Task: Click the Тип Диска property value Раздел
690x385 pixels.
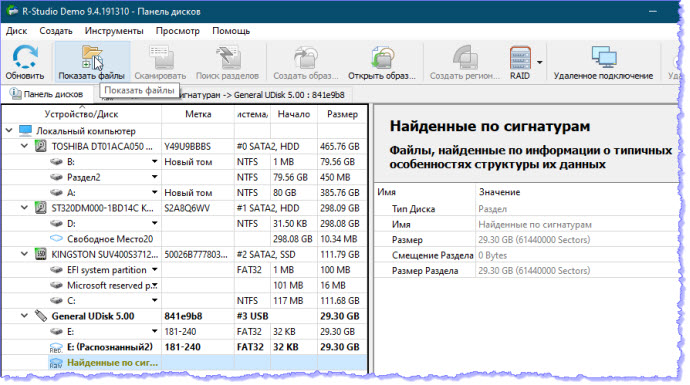Action: [x=492, y=209]
